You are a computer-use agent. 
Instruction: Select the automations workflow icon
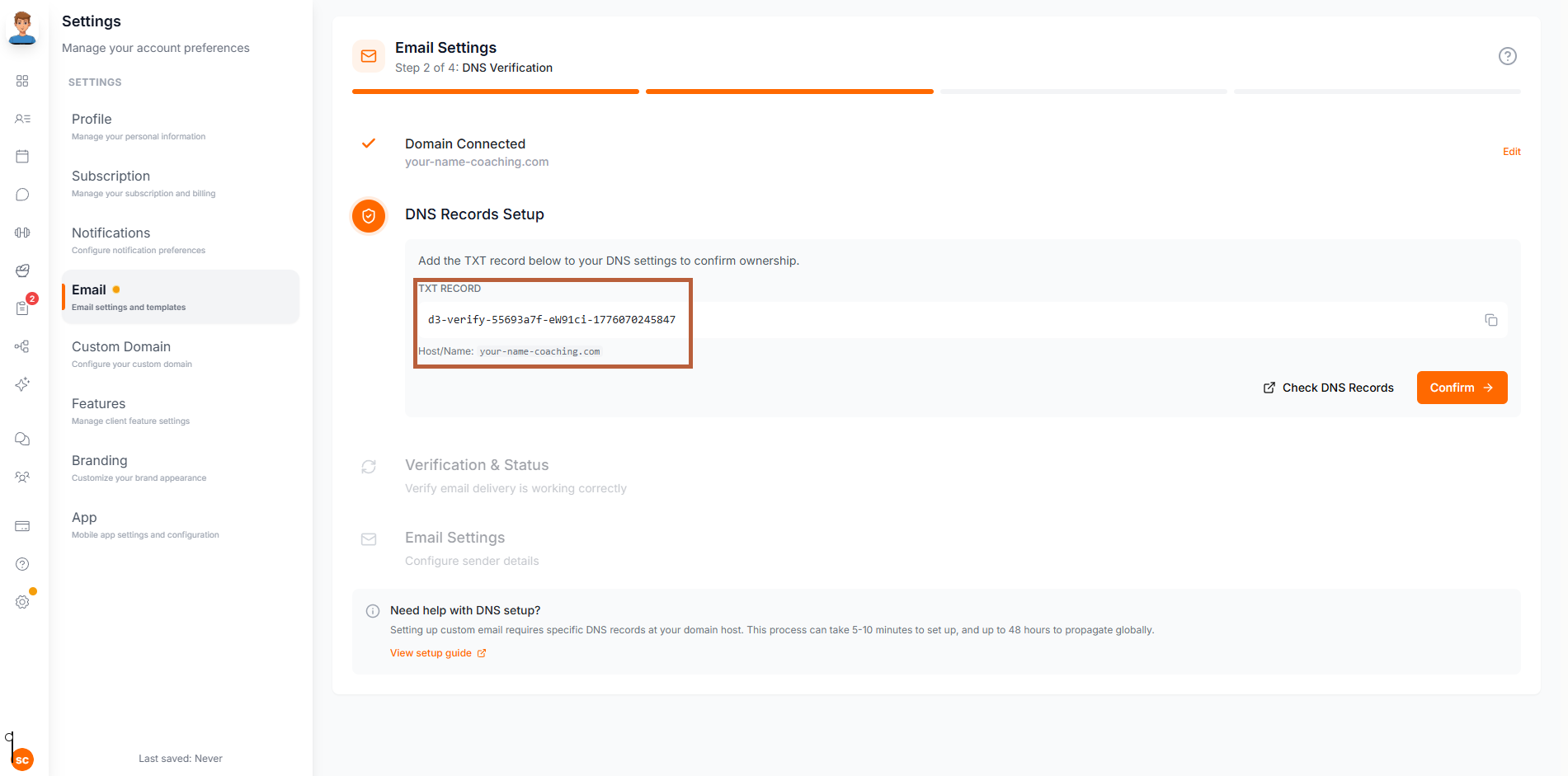click(x=22, y=346)
